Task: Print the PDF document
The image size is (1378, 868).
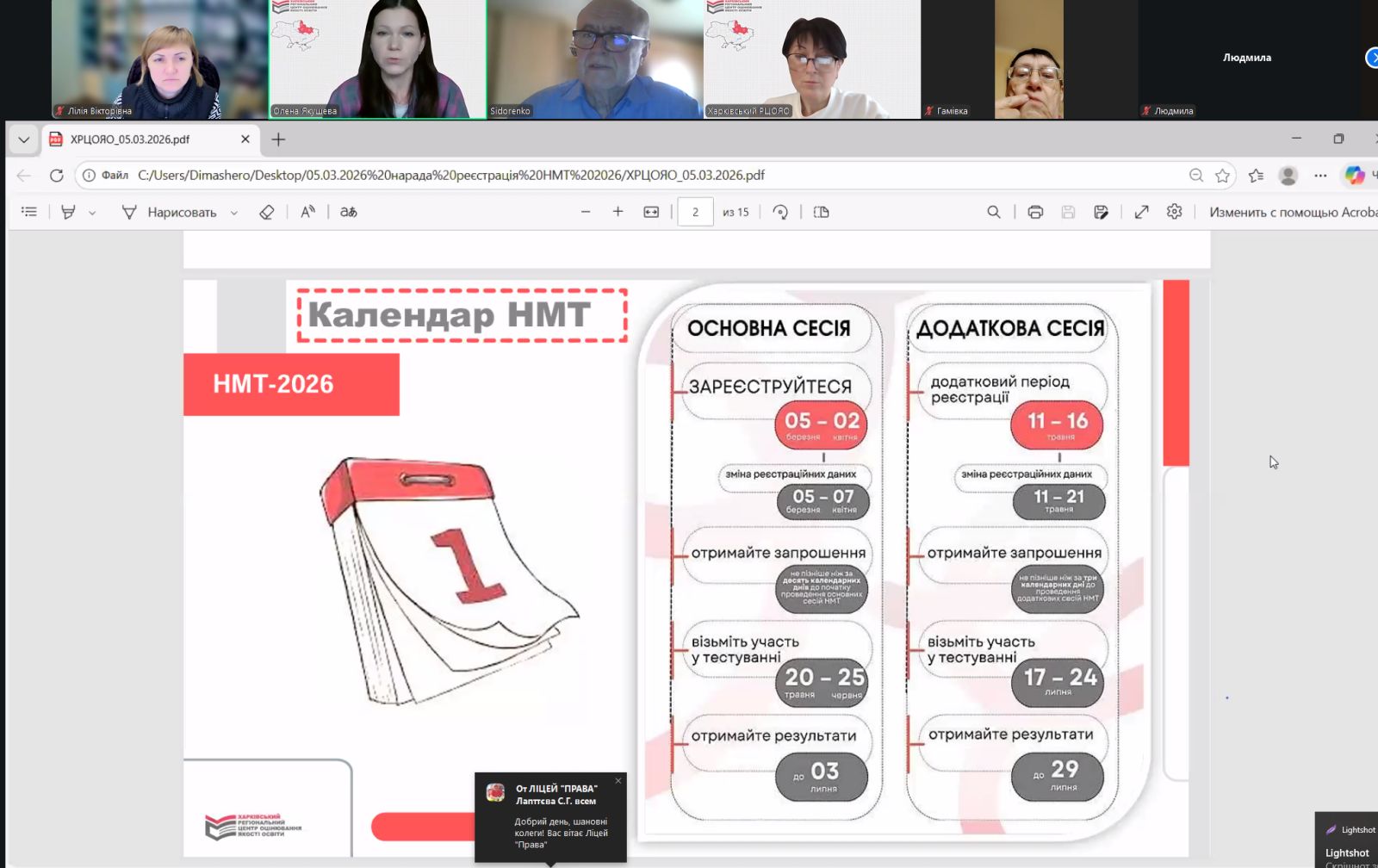Action: (x=1035, y=212)
